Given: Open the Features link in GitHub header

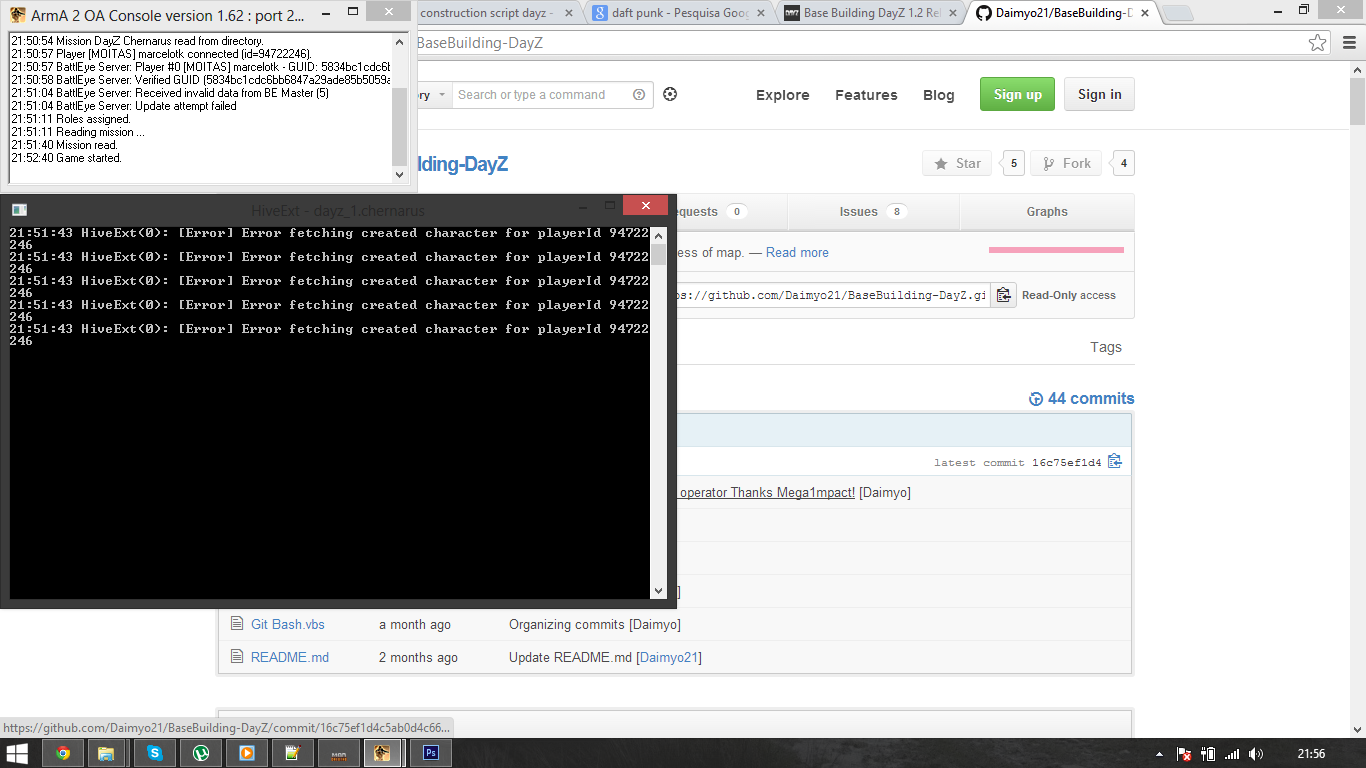Looking at the screenshot, I should coord(866,95).
